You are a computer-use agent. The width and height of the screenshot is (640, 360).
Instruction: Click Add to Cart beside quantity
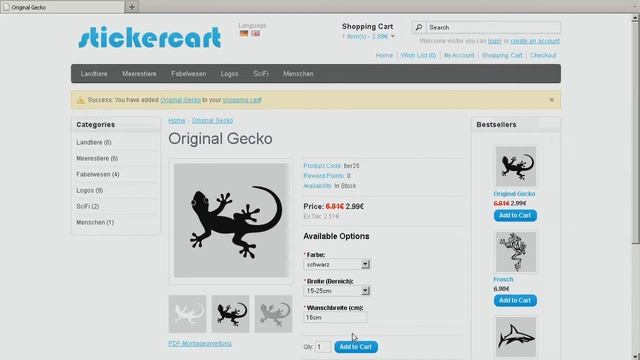click(356, 347)
